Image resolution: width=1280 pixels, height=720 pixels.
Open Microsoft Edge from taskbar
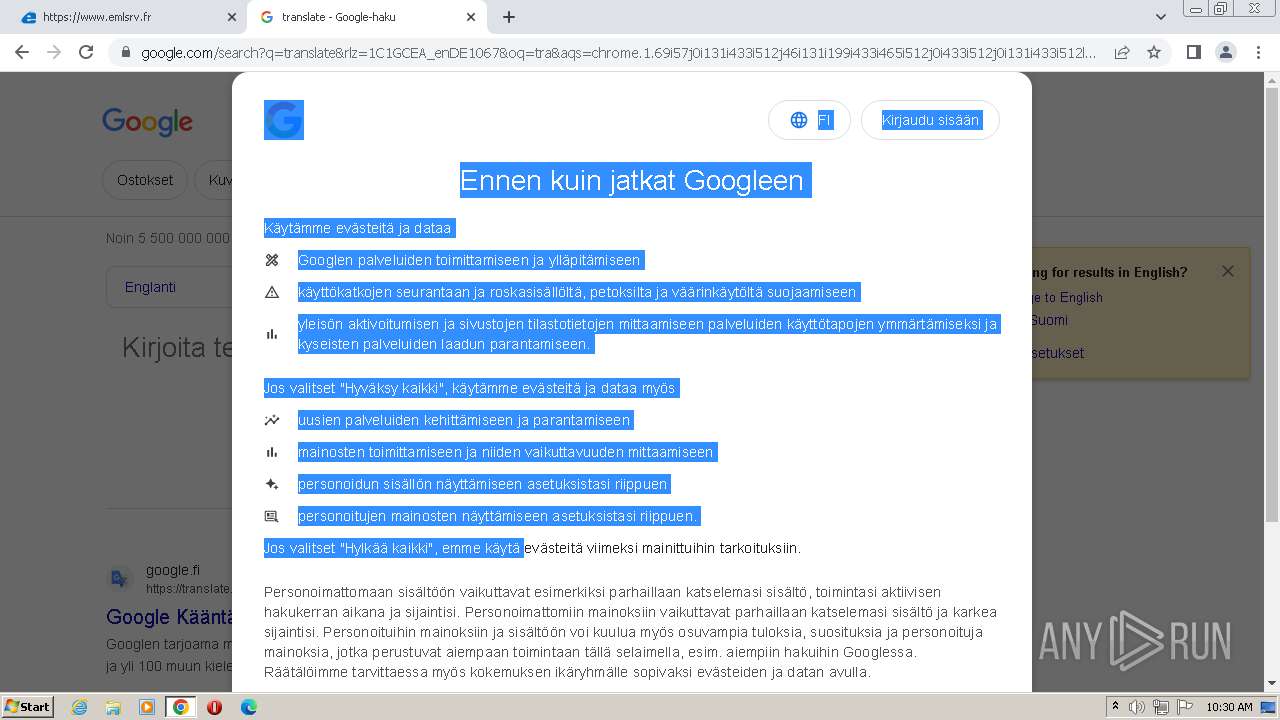coord(248,707)
